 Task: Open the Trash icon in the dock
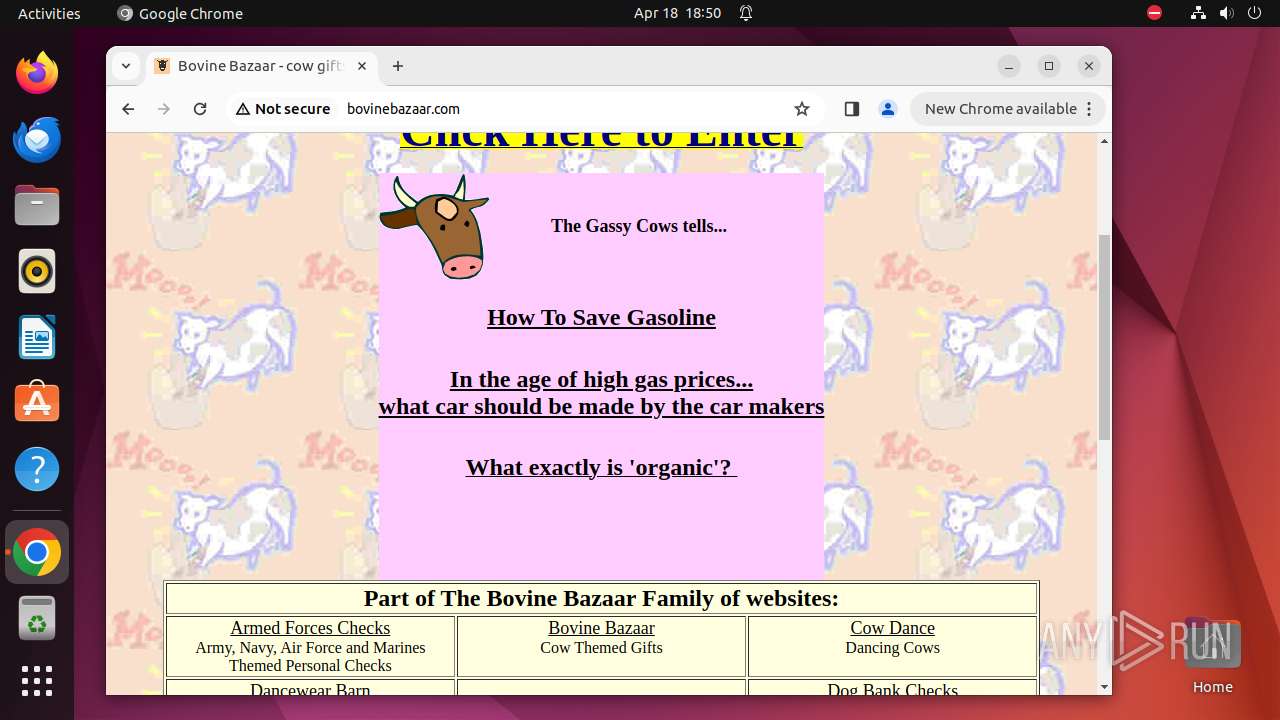(37, 618)
